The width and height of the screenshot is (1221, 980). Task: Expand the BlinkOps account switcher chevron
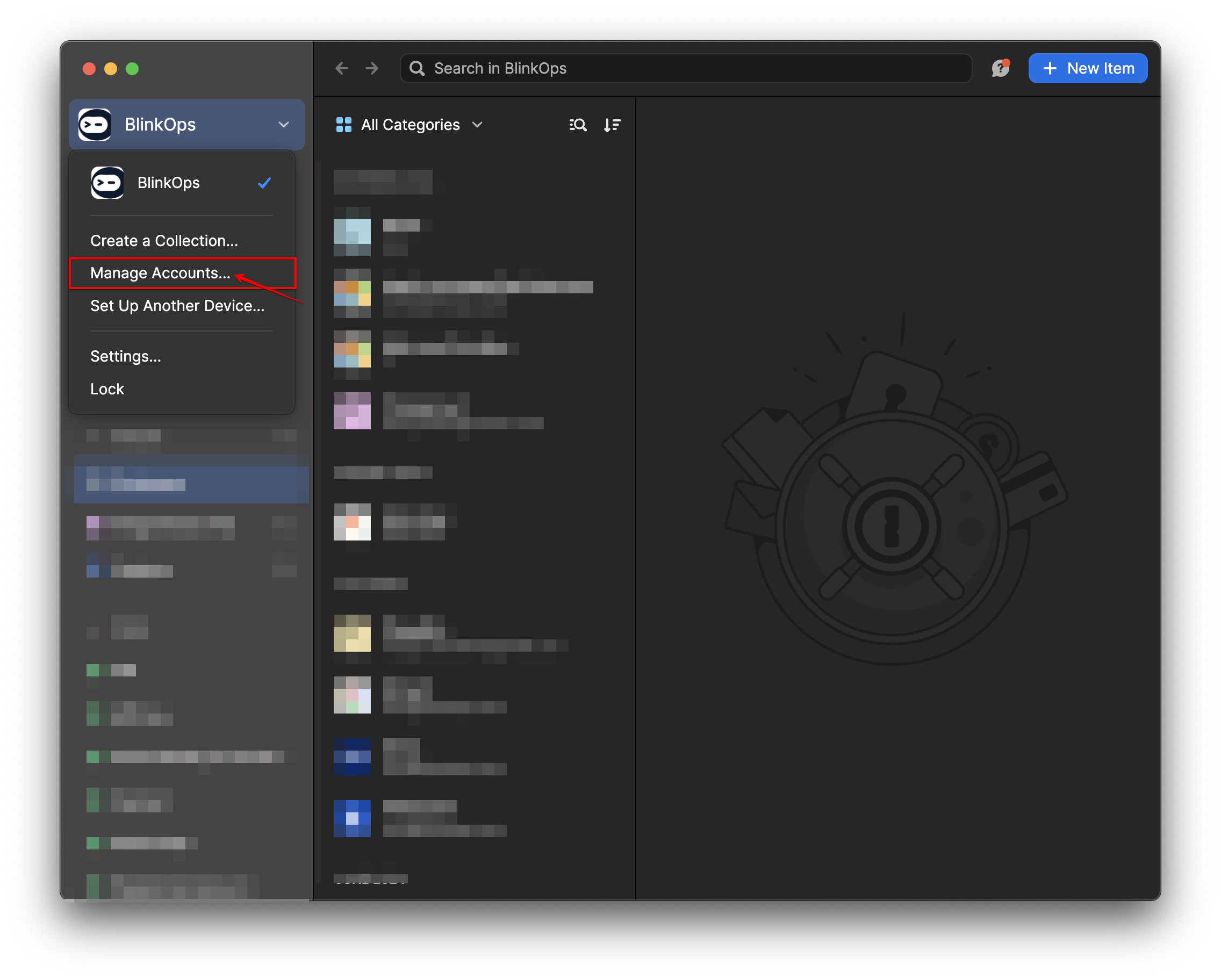[x=283, y=125]
